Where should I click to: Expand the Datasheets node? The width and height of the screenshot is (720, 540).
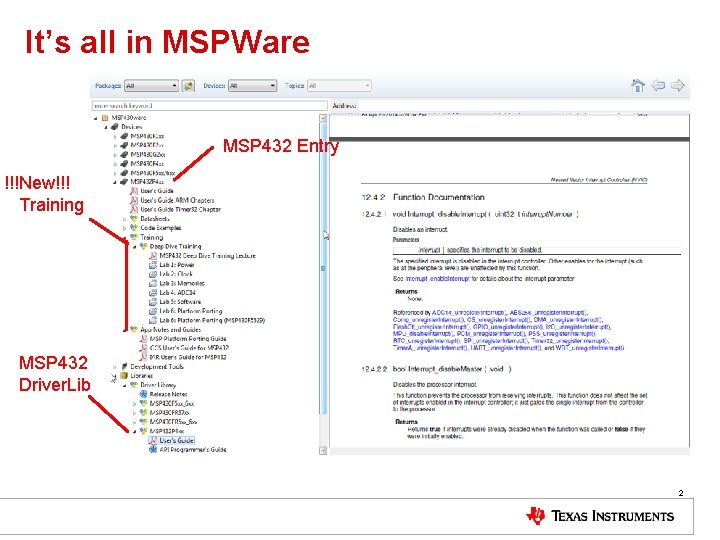[x=124, y=219]
